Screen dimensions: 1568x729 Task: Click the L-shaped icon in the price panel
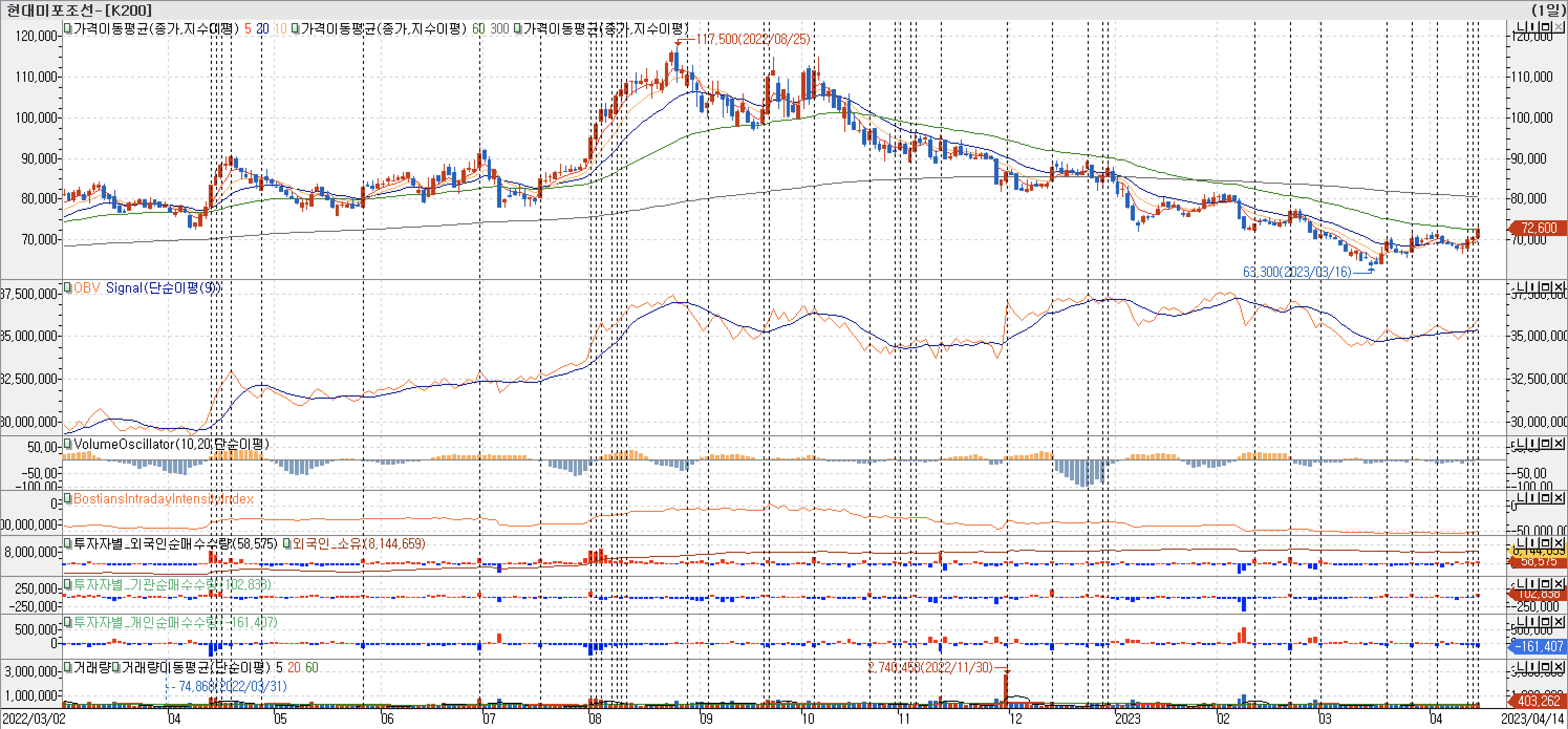[1520, 27]
